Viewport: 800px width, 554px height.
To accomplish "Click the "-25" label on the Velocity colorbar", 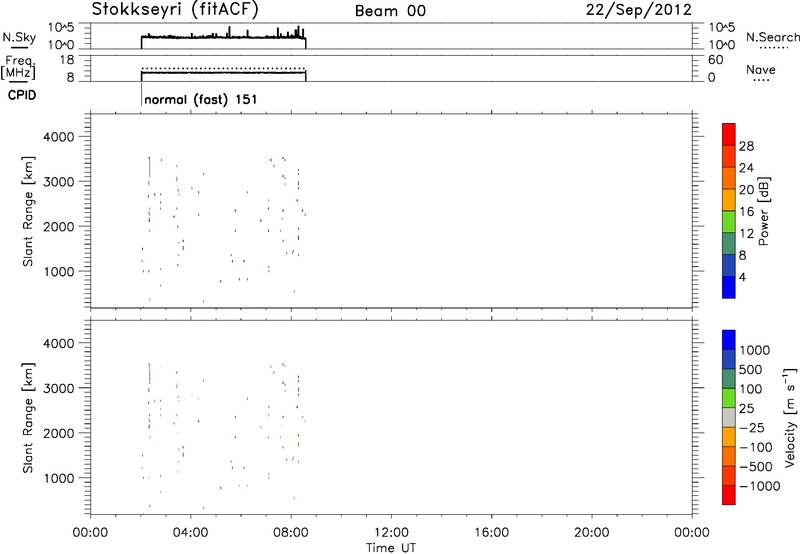I will (752, 428).
